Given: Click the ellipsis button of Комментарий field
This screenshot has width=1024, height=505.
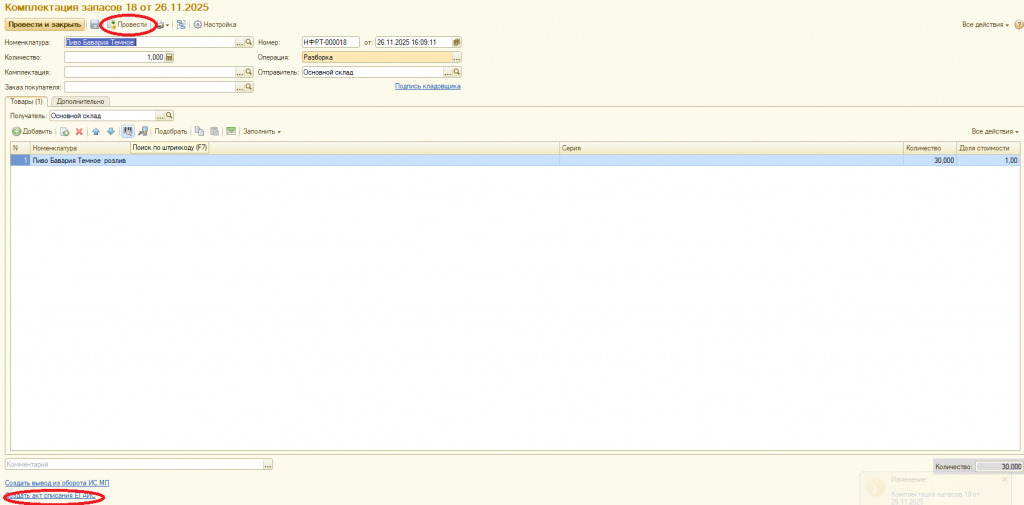Looking at the screenshot, I should coord(268,464).
